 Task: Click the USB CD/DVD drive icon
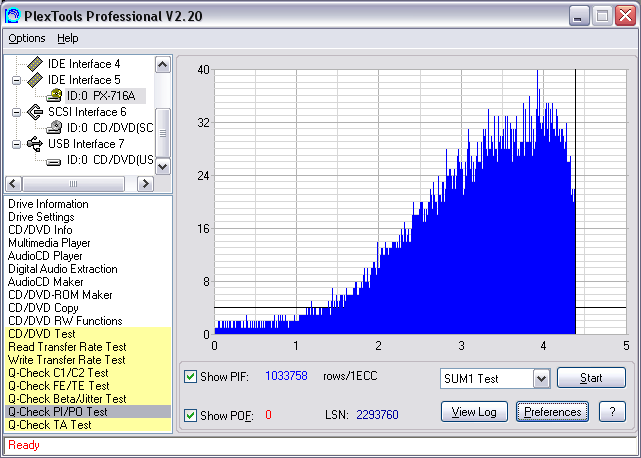point(54,162)
